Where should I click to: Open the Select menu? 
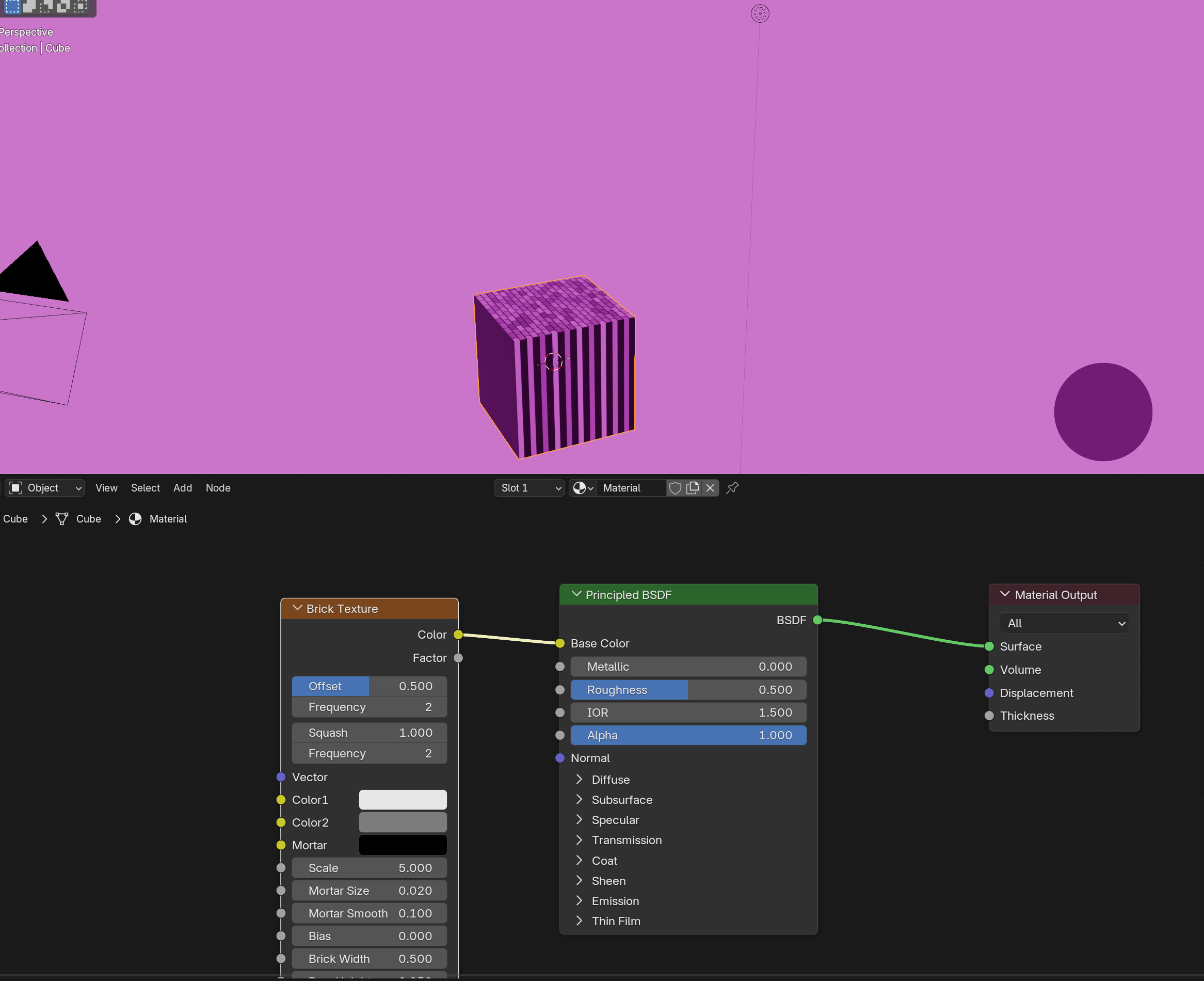pyautogui.click(x=145, y=488)
